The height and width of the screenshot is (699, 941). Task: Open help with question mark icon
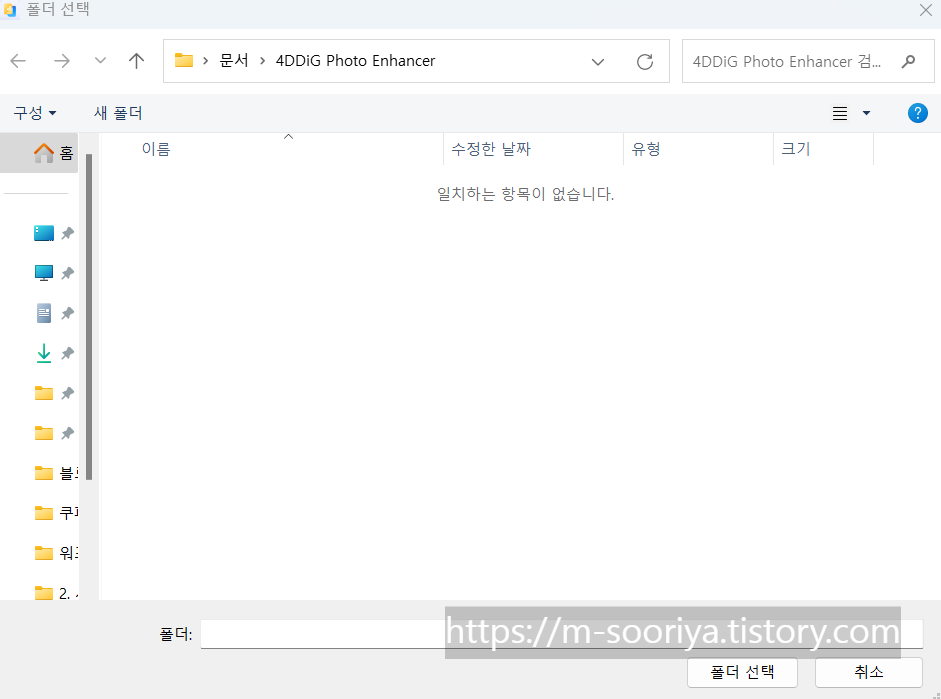[918, 113]
